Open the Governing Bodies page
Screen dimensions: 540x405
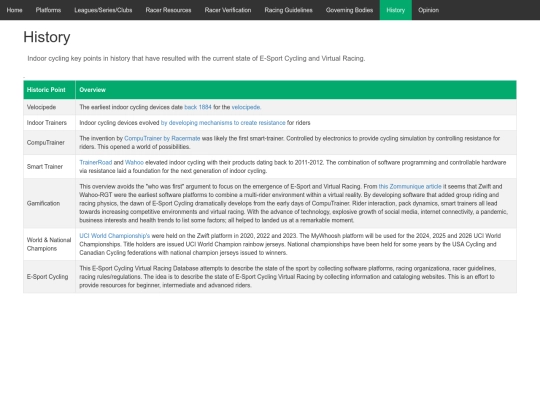point(350,10)
